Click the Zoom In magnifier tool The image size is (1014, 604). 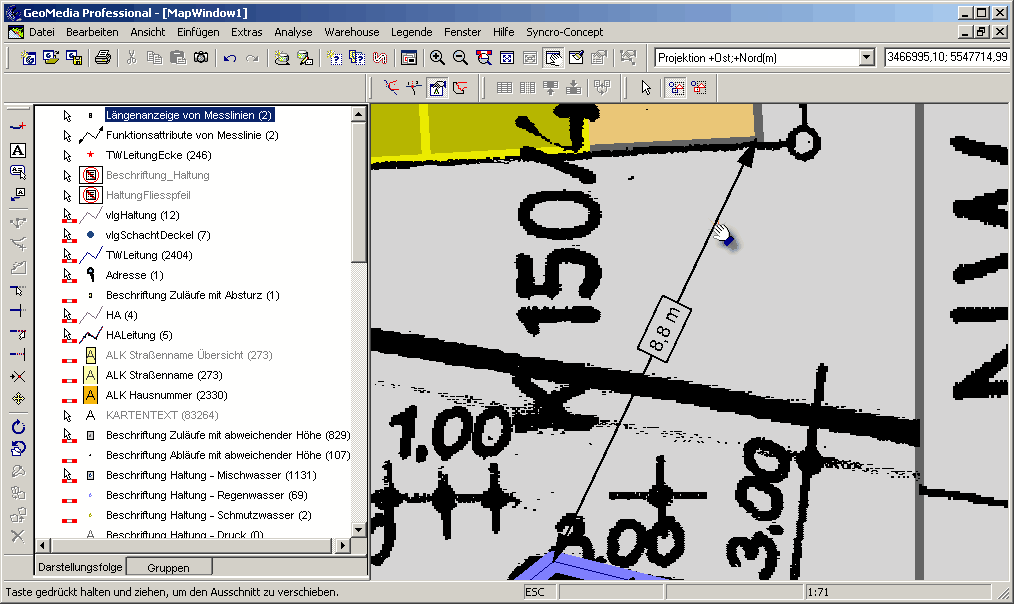(438, 58)
